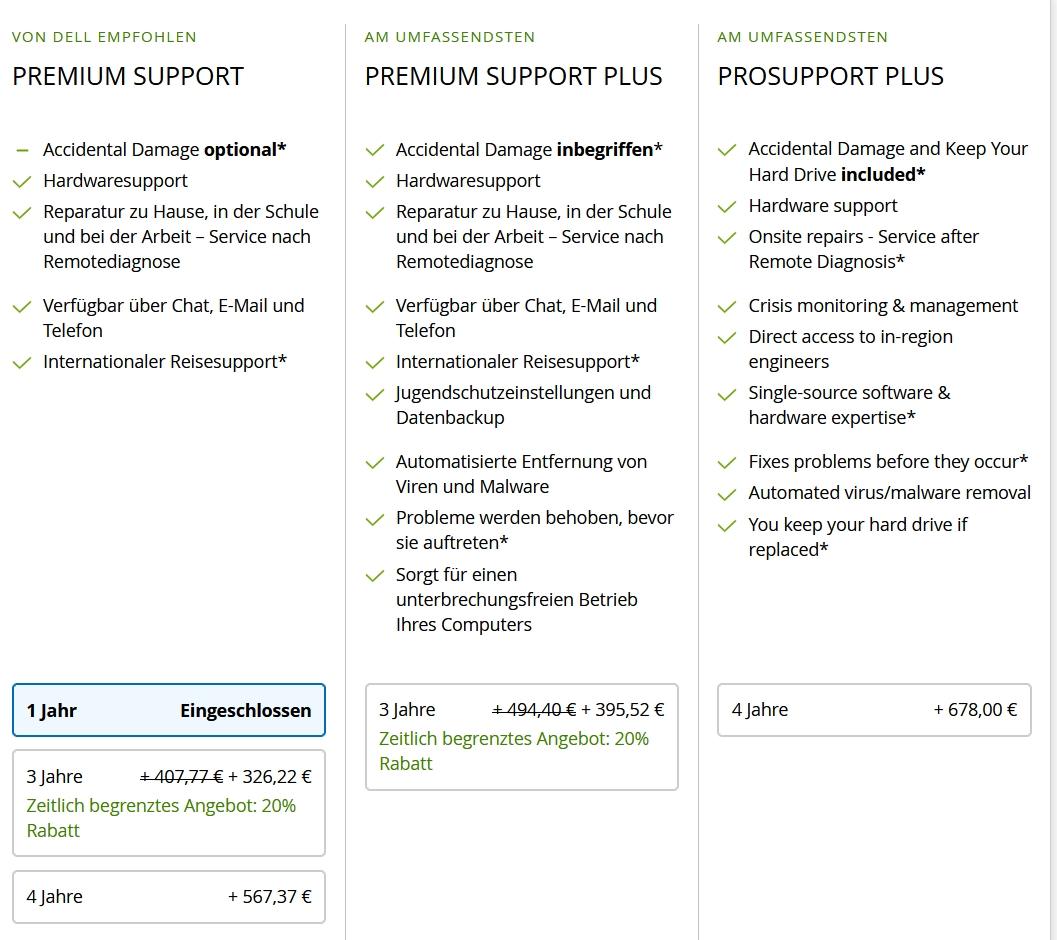Screen dimensions: 1057x940
Task: Click the VON DELL EMPFOHLEN label
Action: click(104, 37)
